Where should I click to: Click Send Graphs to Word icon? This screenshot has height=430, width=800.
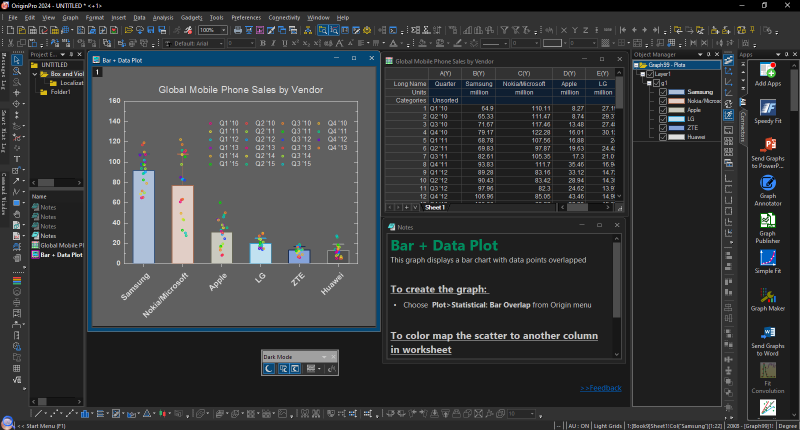click(768, 332)
